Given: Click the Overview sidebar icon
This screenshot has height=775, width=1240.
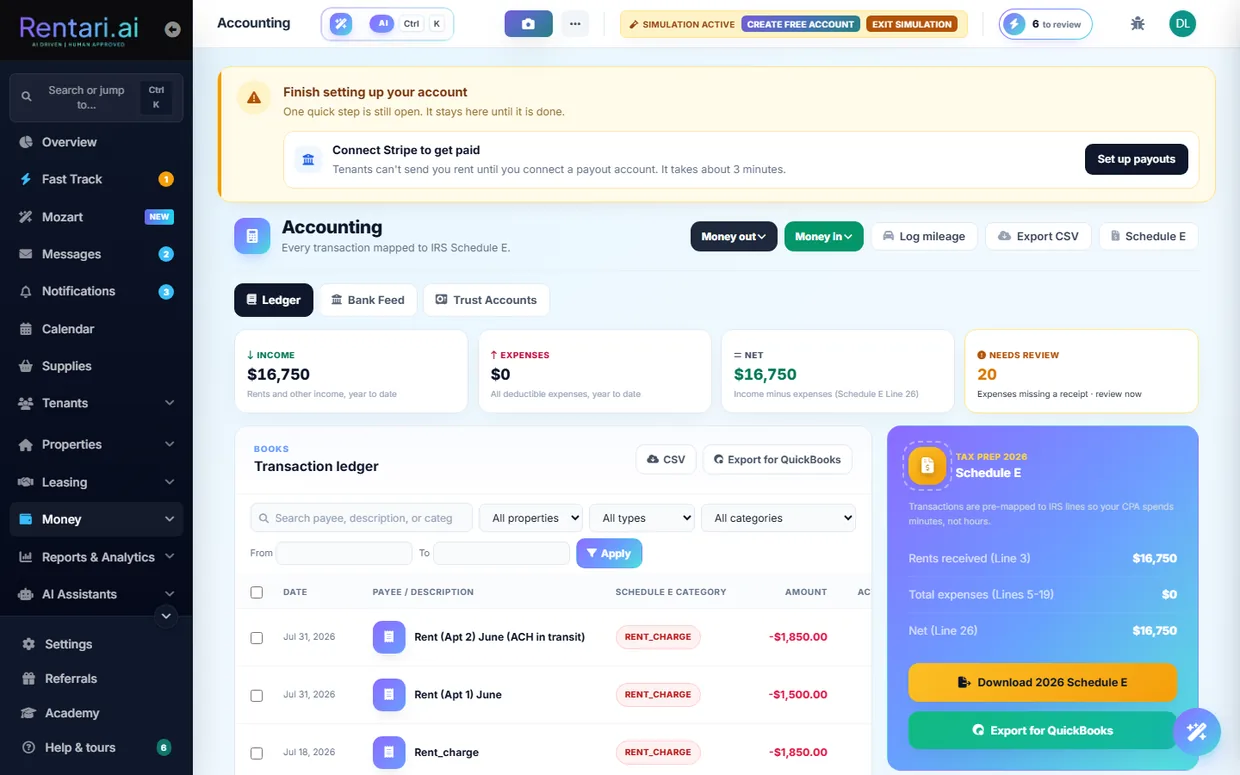Looking at the screenshot, I should 27,142.
